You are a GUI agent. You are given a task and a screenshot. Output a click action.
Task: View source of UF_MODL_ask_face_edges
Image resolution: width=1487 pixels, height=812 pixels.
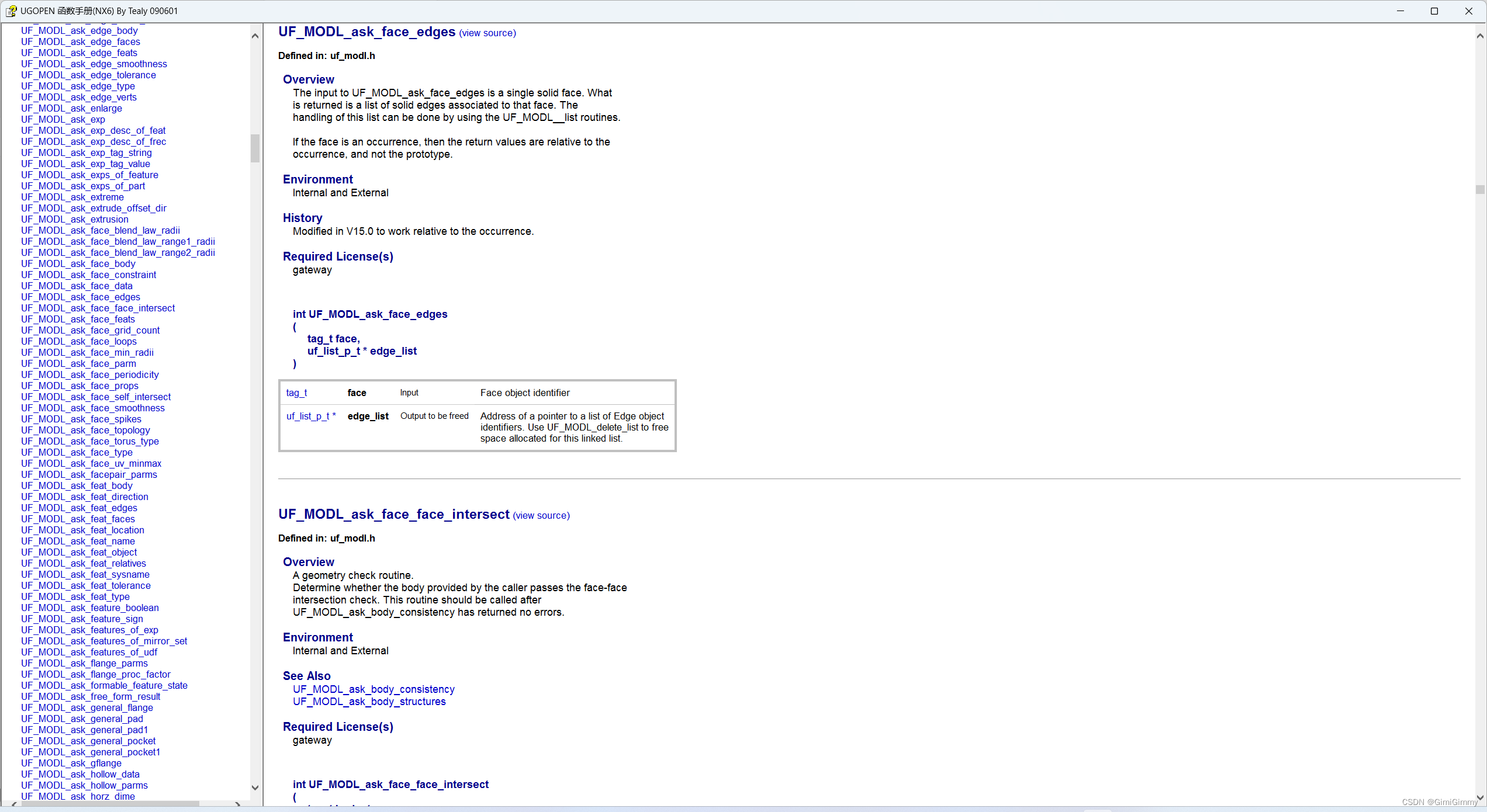click(x=487, y=33)
